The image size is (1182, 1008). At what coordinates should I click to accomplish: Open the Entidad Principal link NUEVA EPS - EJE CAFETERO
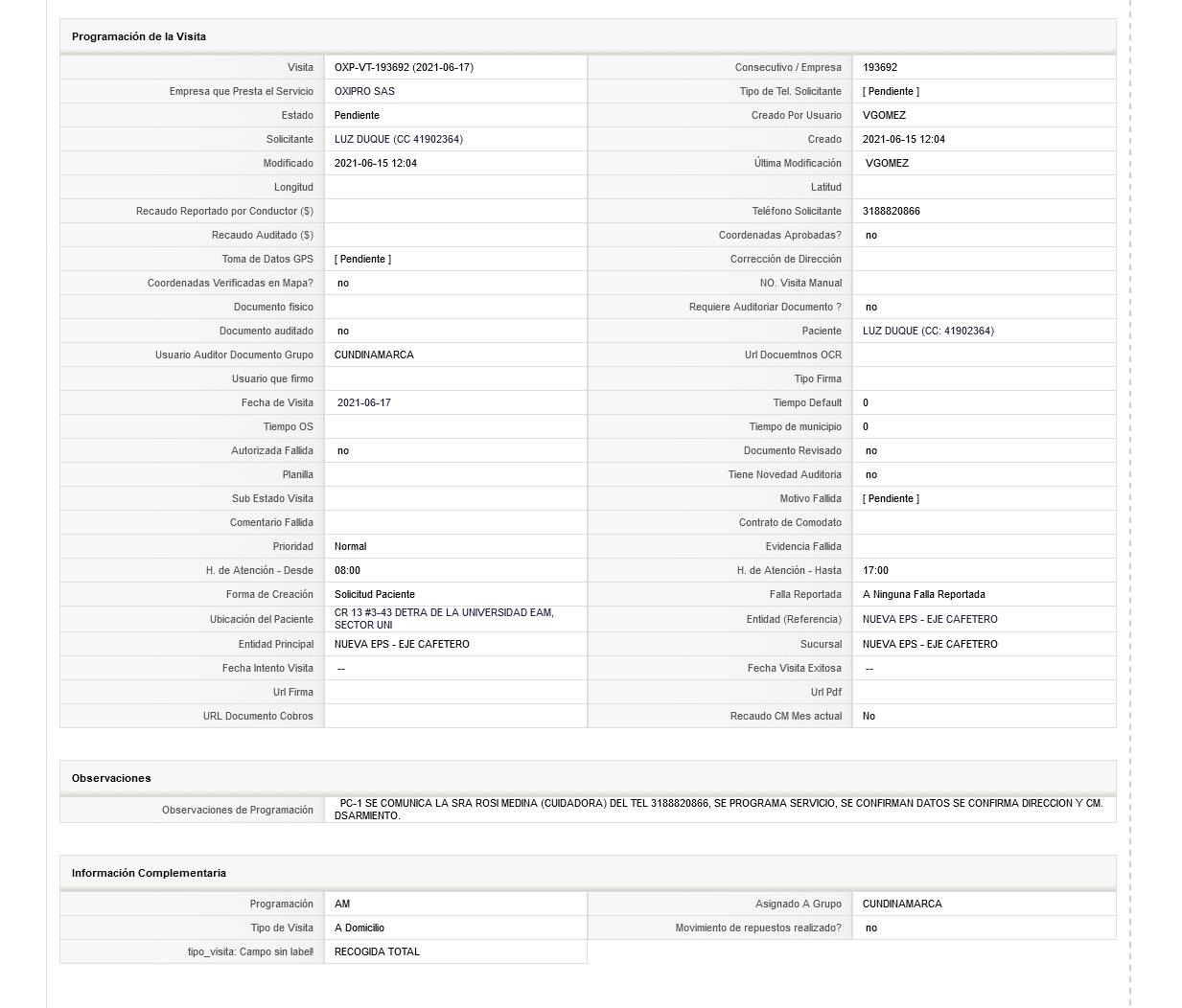tap(402, 644)
